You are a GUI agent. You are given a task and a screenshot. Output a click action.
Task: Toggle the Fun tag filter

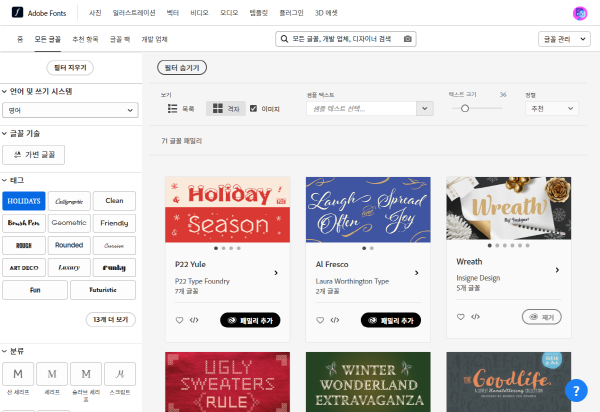[35, 290]
